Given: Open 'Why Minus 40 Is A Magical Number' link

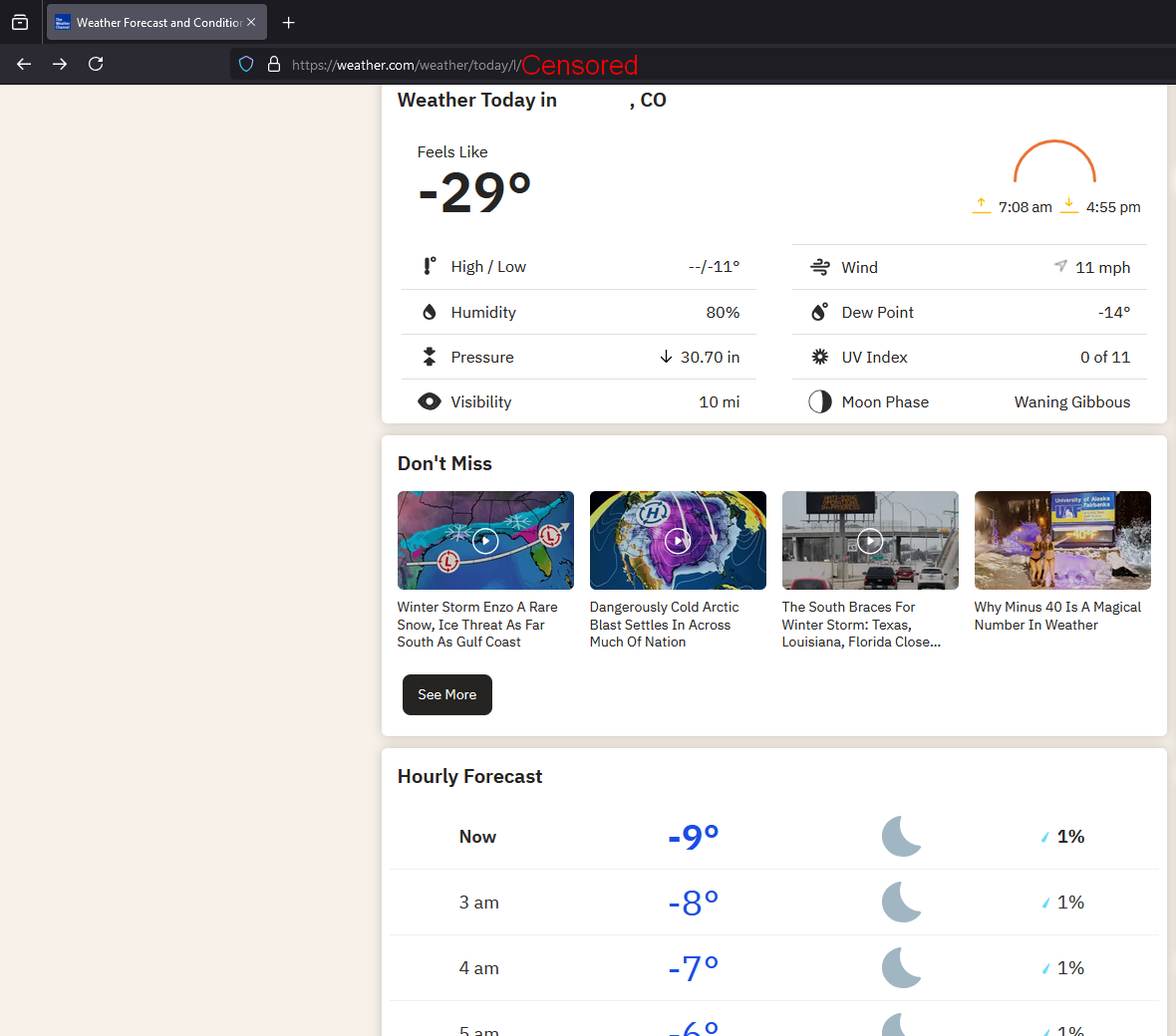Looking at the screenshot, I should point(1057,616).
